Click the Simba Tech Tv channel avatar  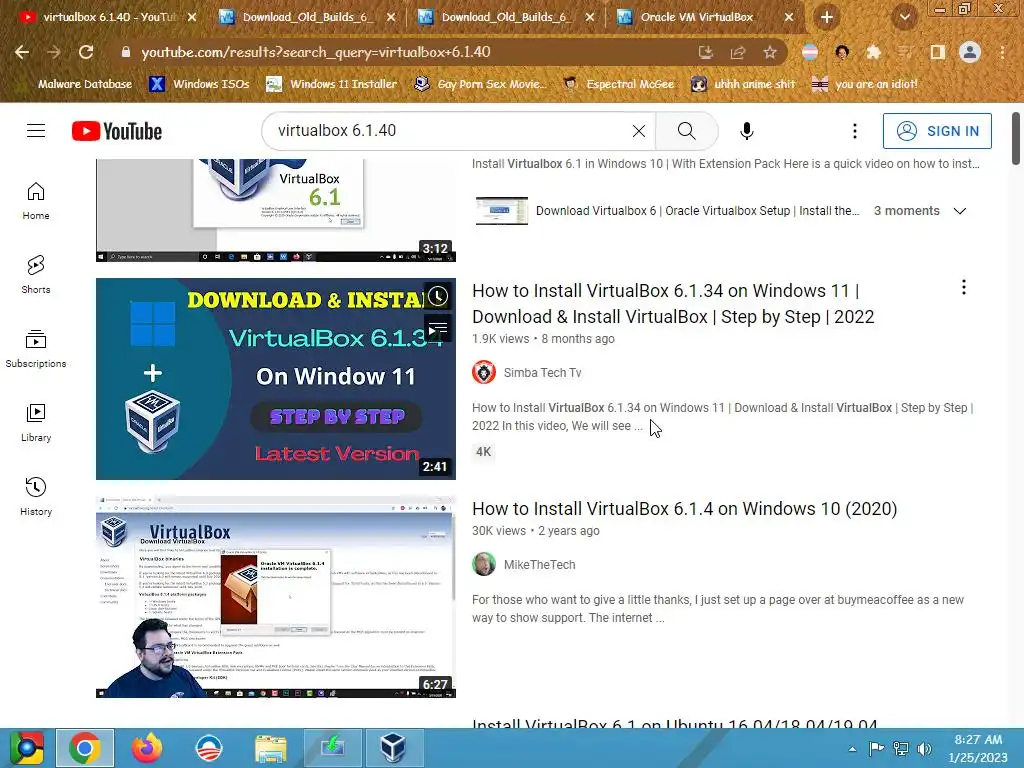coord(484,372)
